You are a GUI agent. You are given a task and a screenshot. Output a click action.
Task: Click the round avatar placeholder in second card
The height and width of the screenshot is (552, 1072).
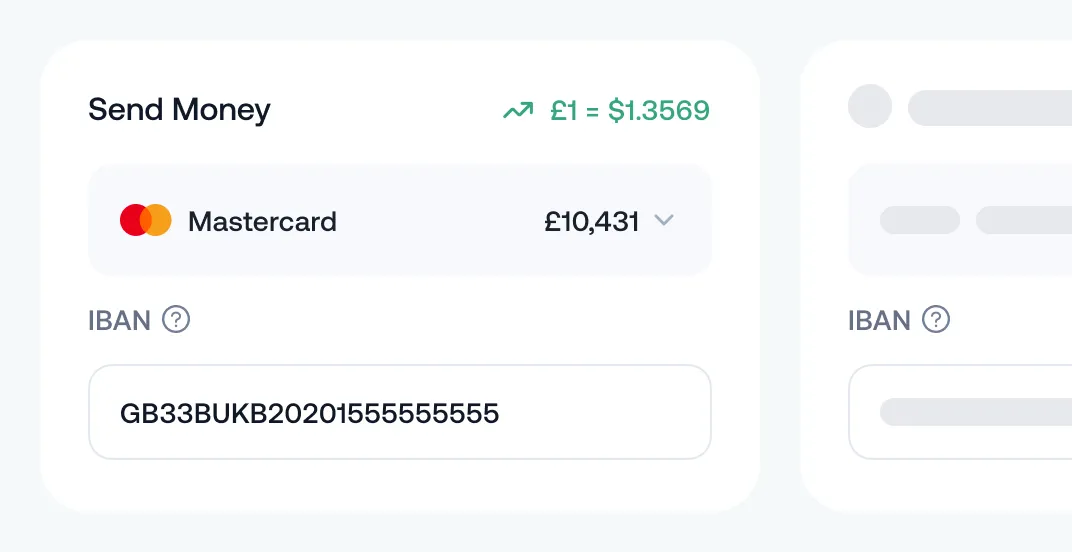870,106
